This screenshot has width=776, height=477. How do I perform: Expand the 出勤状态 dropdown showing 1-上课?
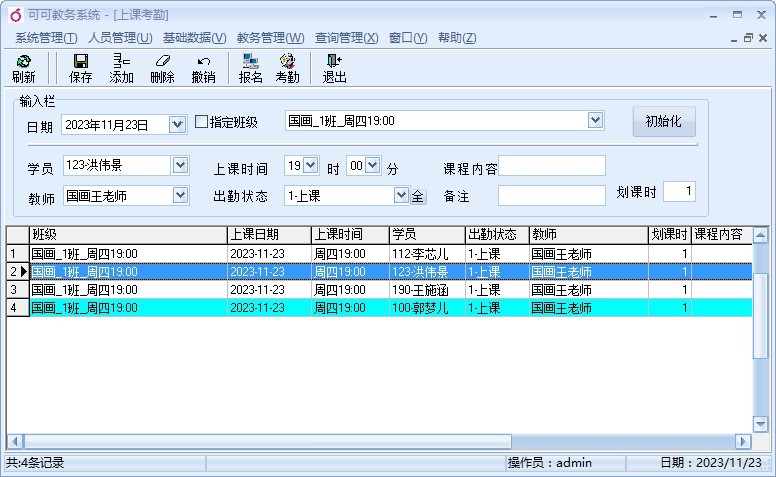pos(401,195)
